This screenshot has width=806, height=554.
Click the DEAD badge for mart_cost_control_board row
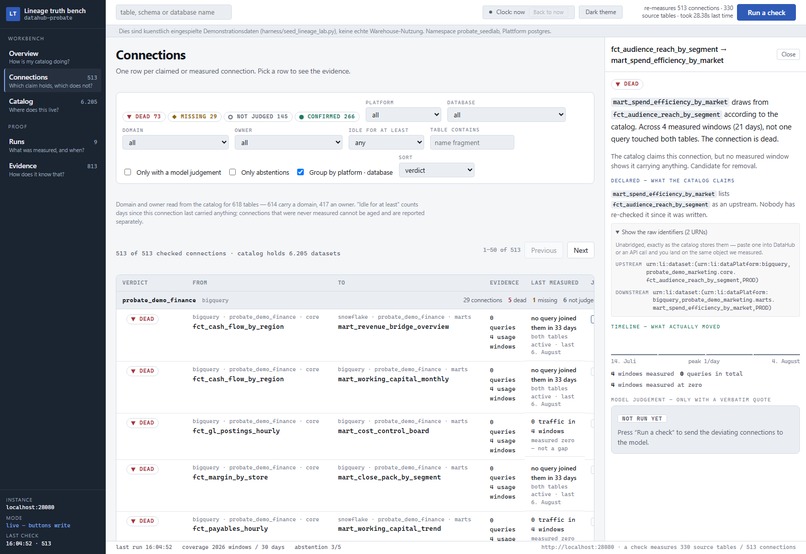coord(142,423)
